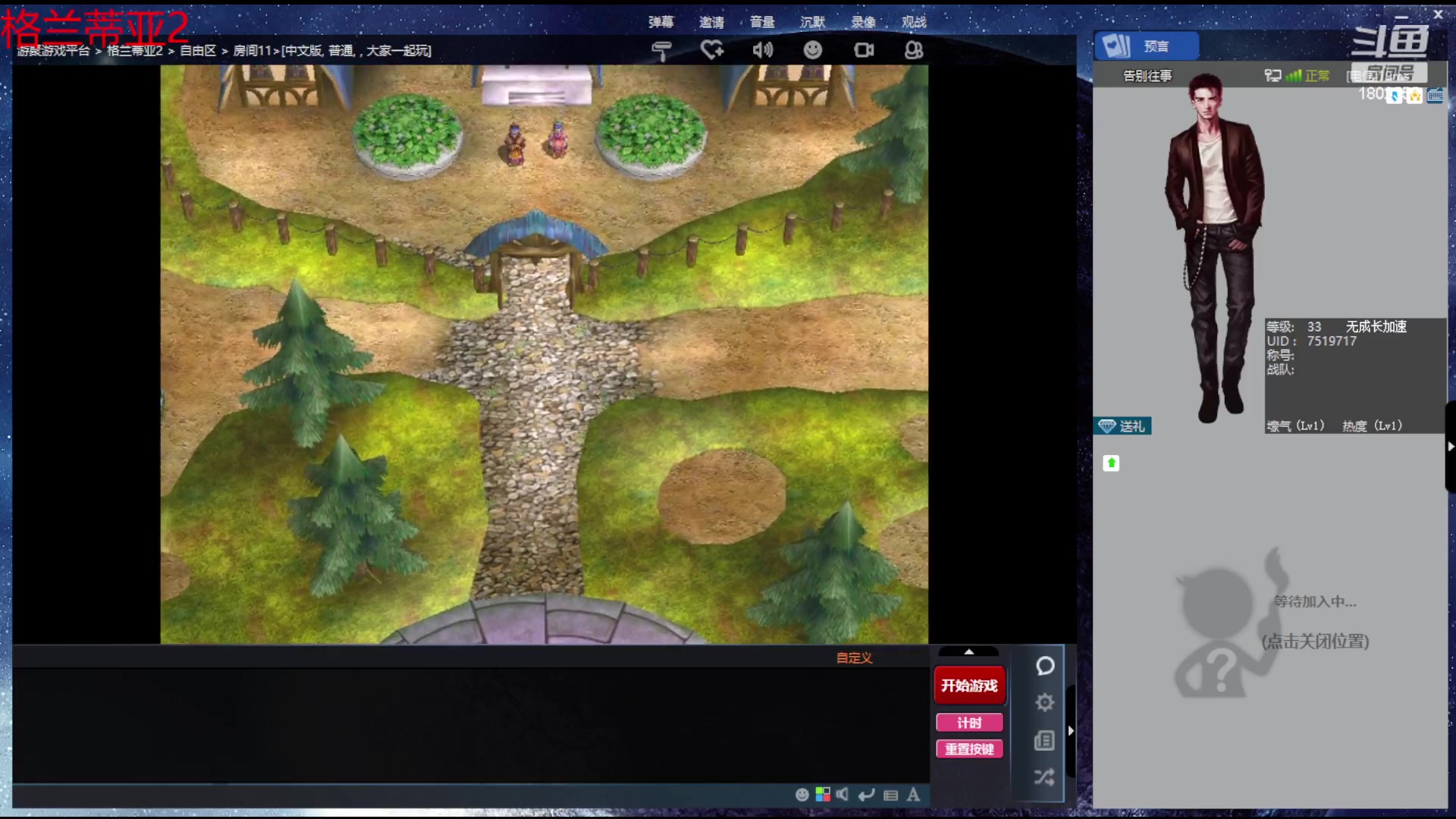1456x819 pixels.
Task: Click the 观战 spectator icon
Action: pyautogui.click(x=914, y=50)
